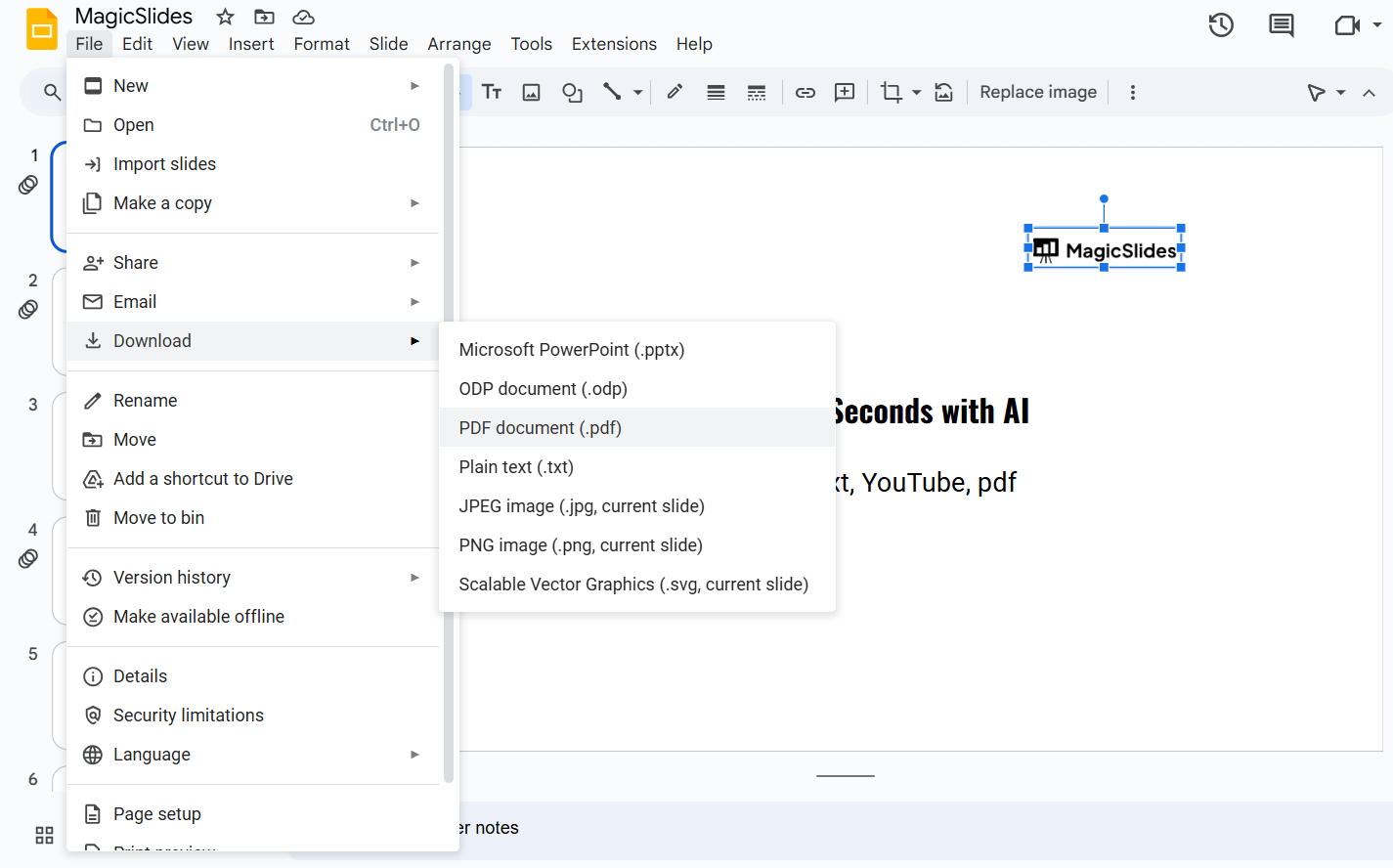Toggle Make available offline option
The height and width of the screenshot is (868, 1393).
coord(198,617)
